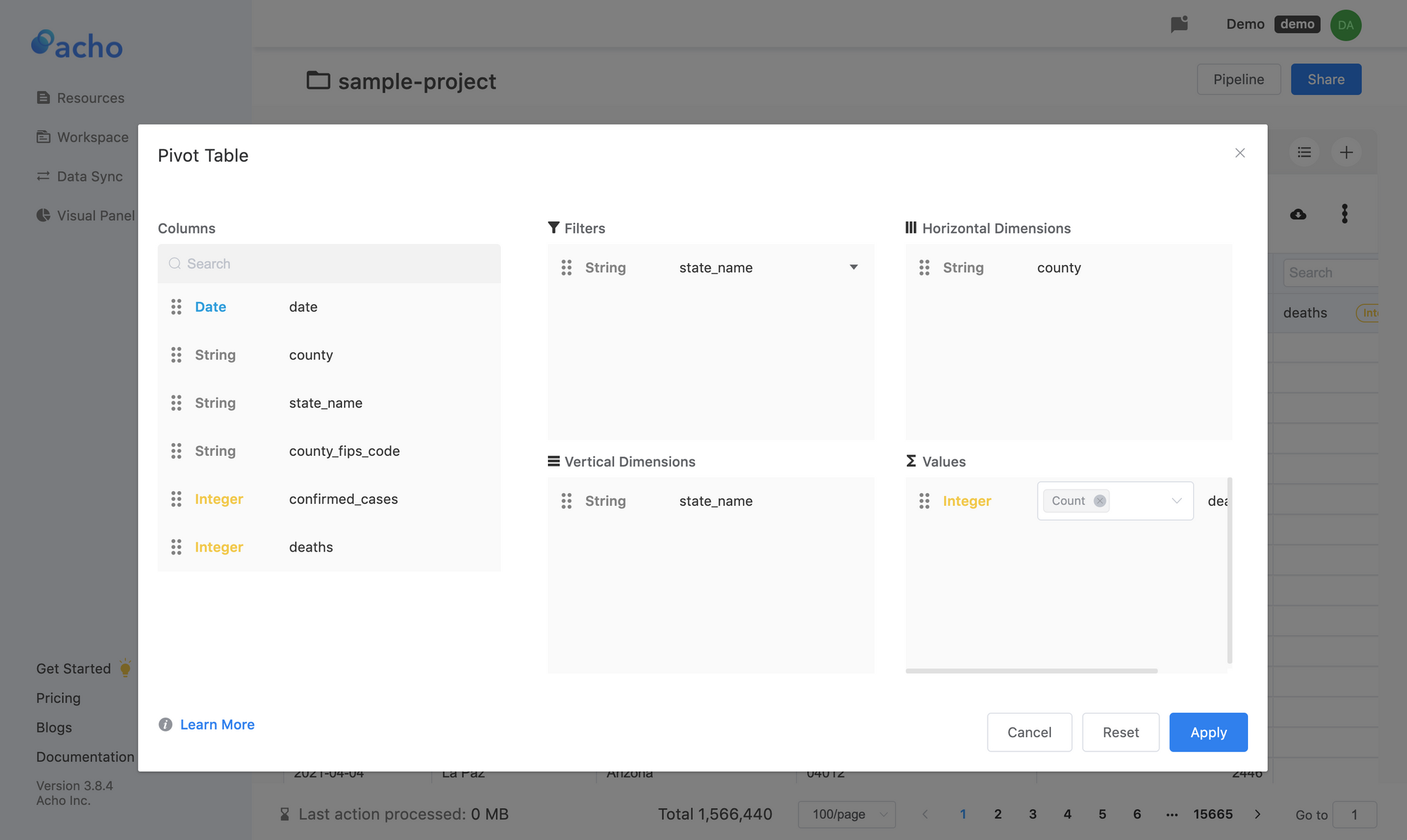
Task: Click the Learn More link
Action: coord(217,724)
